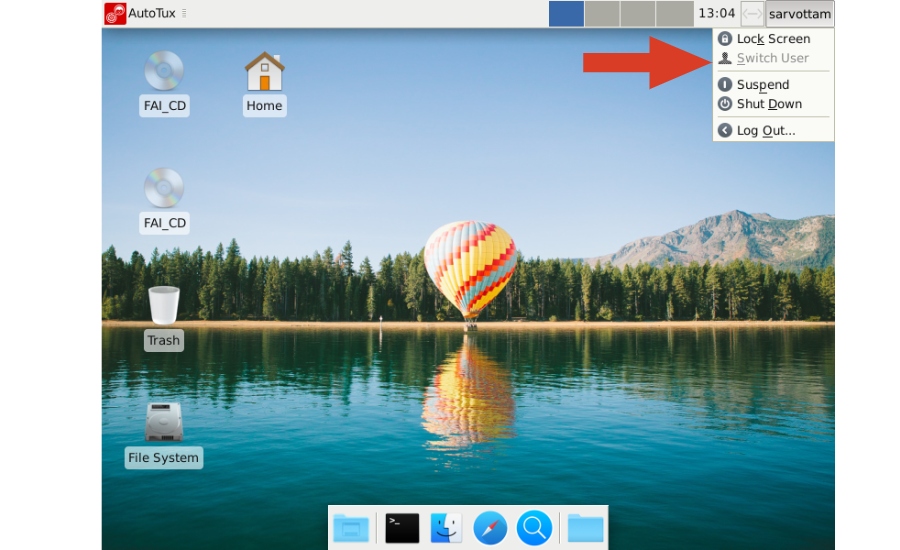
Task: Launch the compass web browser icon
Action: 490,528
